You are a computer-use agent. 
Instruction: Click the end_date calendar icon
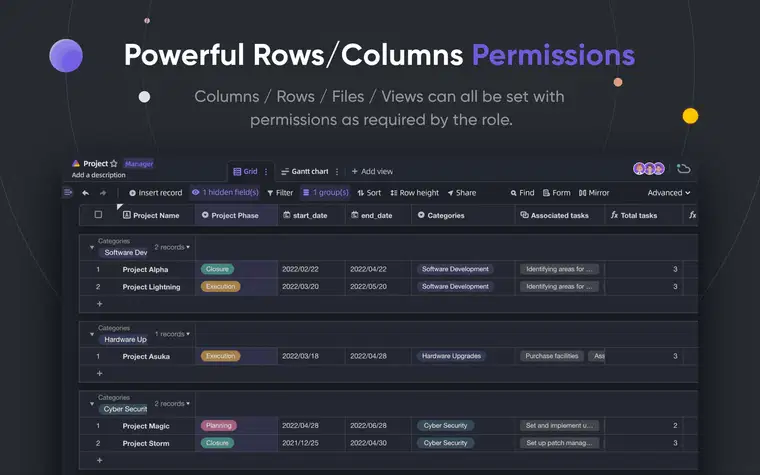tap(355, 215)
